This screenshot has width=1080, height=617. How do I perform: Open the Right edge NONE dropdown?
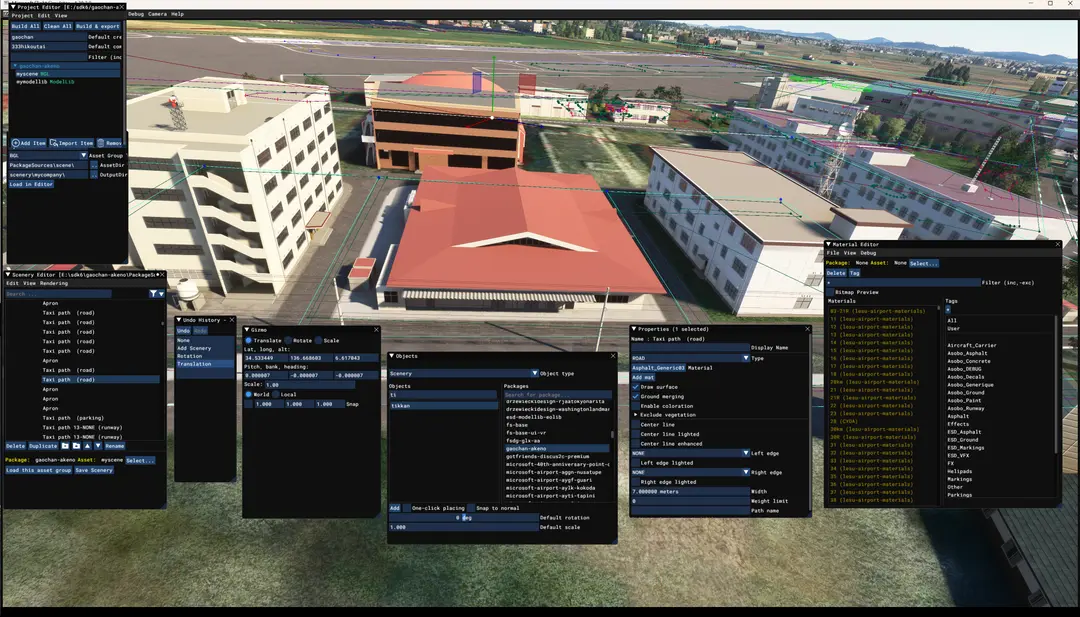tap(690, 472)
